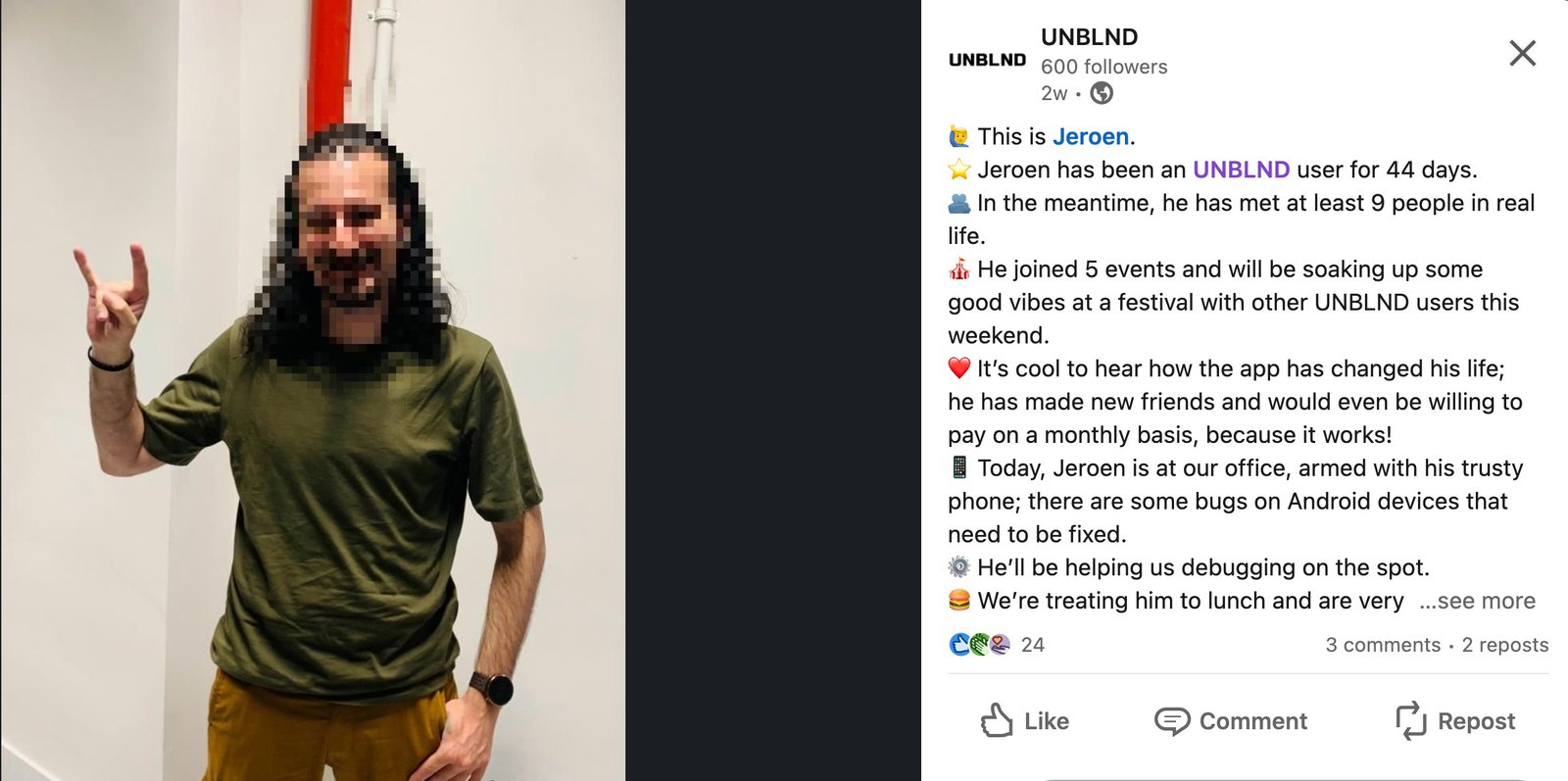Click the Comment speech bubble icon
The height and width of the screenshot is (781, 1568).
click(1172, 721)
